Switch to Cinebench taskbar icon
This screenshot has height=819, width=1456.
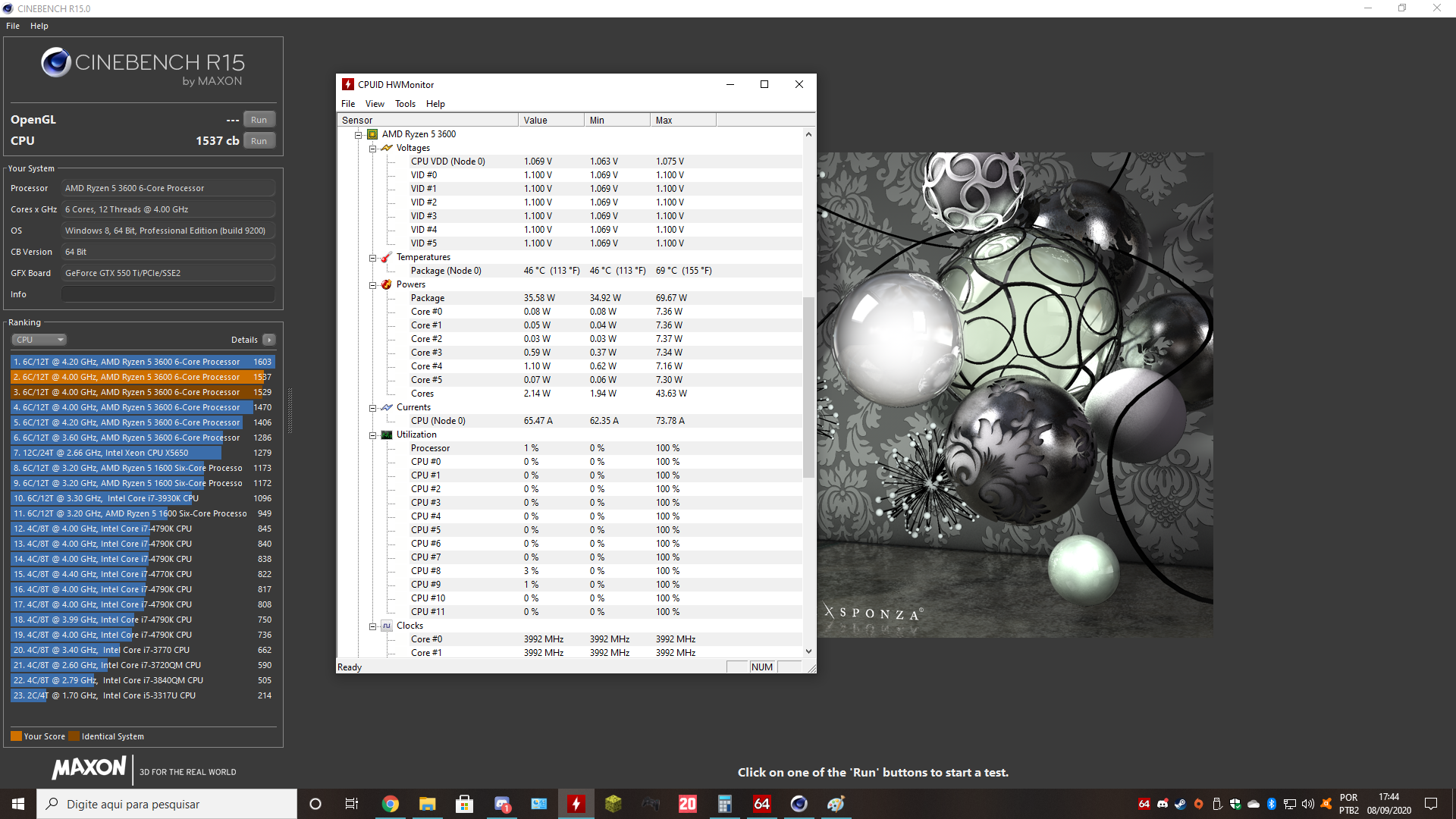coord(799,804)
